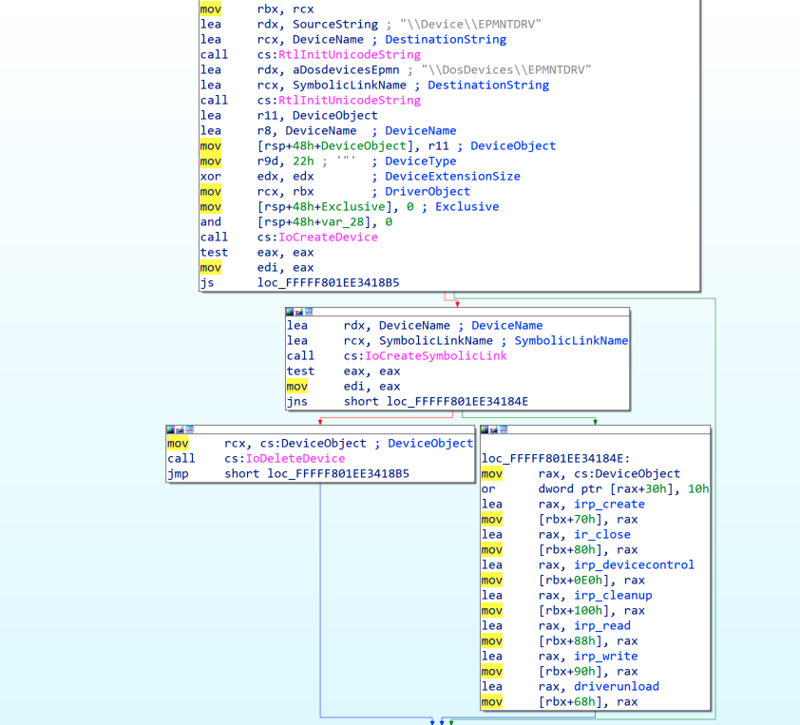Click the third title icon on the IoDeleteDevice block
This screenshot has width=800, height=725.
tap(188, 430)
